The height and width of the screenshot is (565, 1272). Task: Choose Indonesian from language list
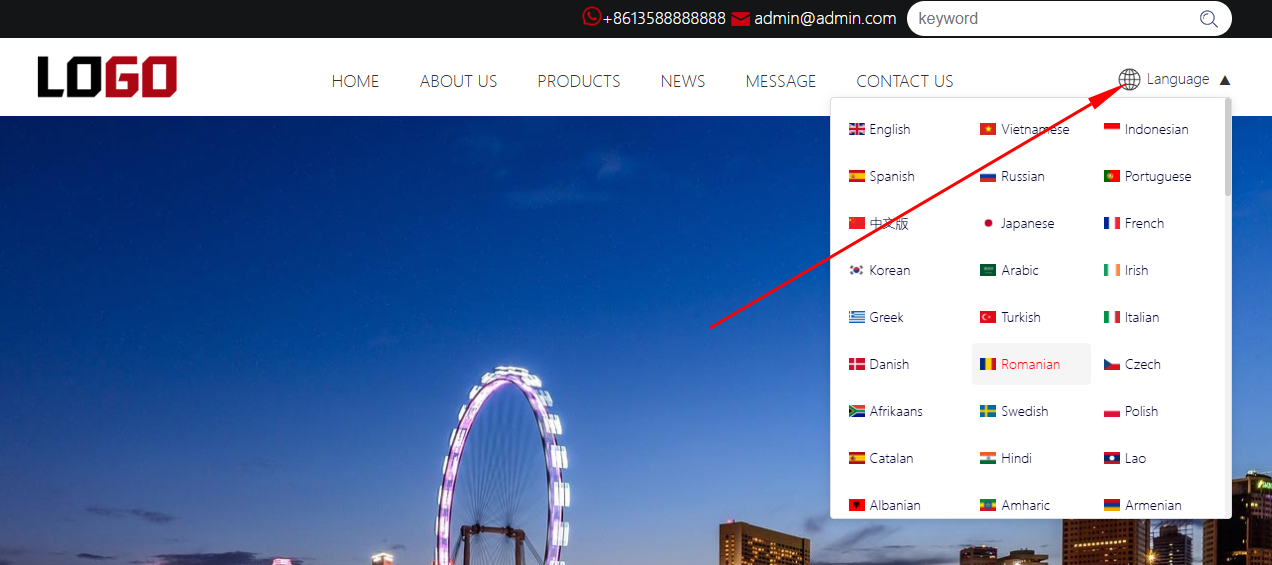tap(1146, 129)
